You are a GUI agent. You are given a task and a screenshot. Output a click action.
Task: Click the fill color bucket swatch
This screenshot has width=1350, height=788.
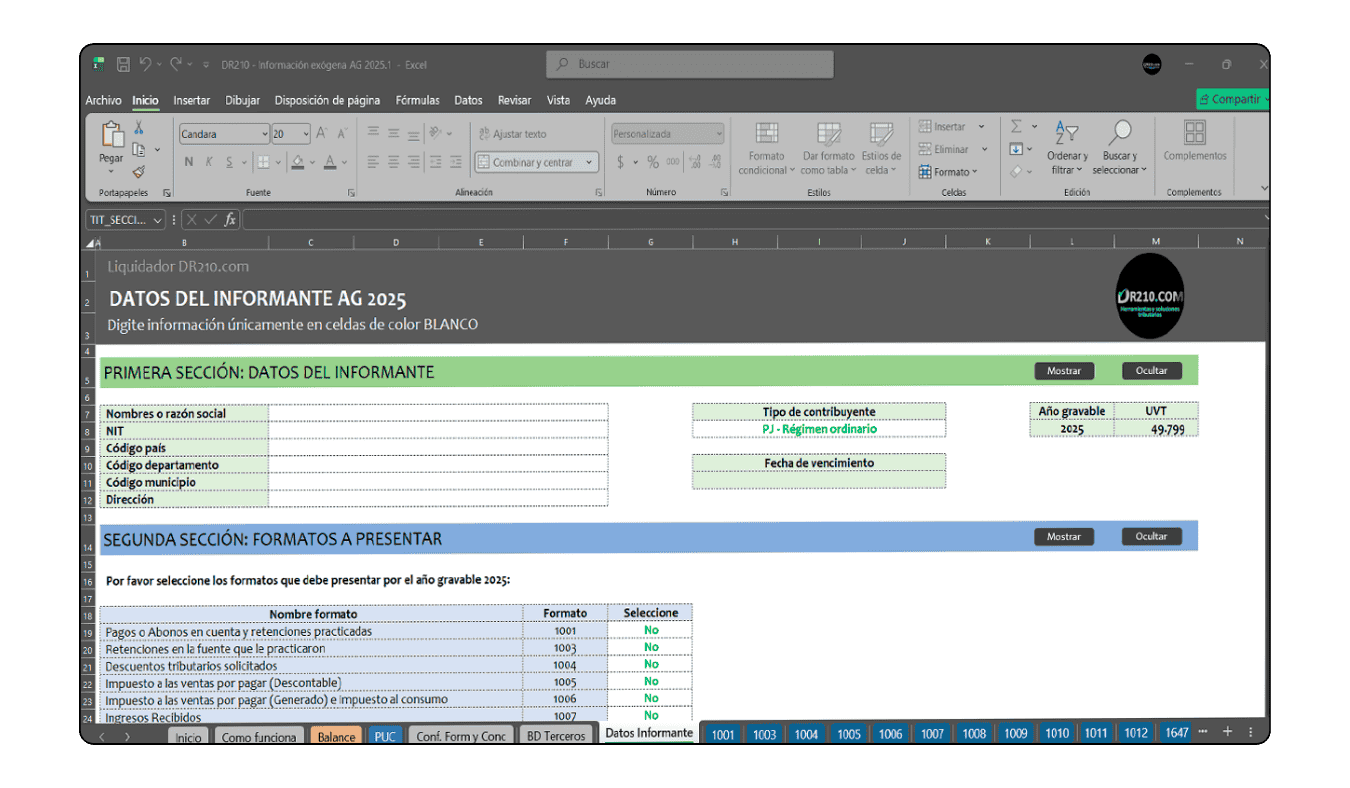point(298,162)
